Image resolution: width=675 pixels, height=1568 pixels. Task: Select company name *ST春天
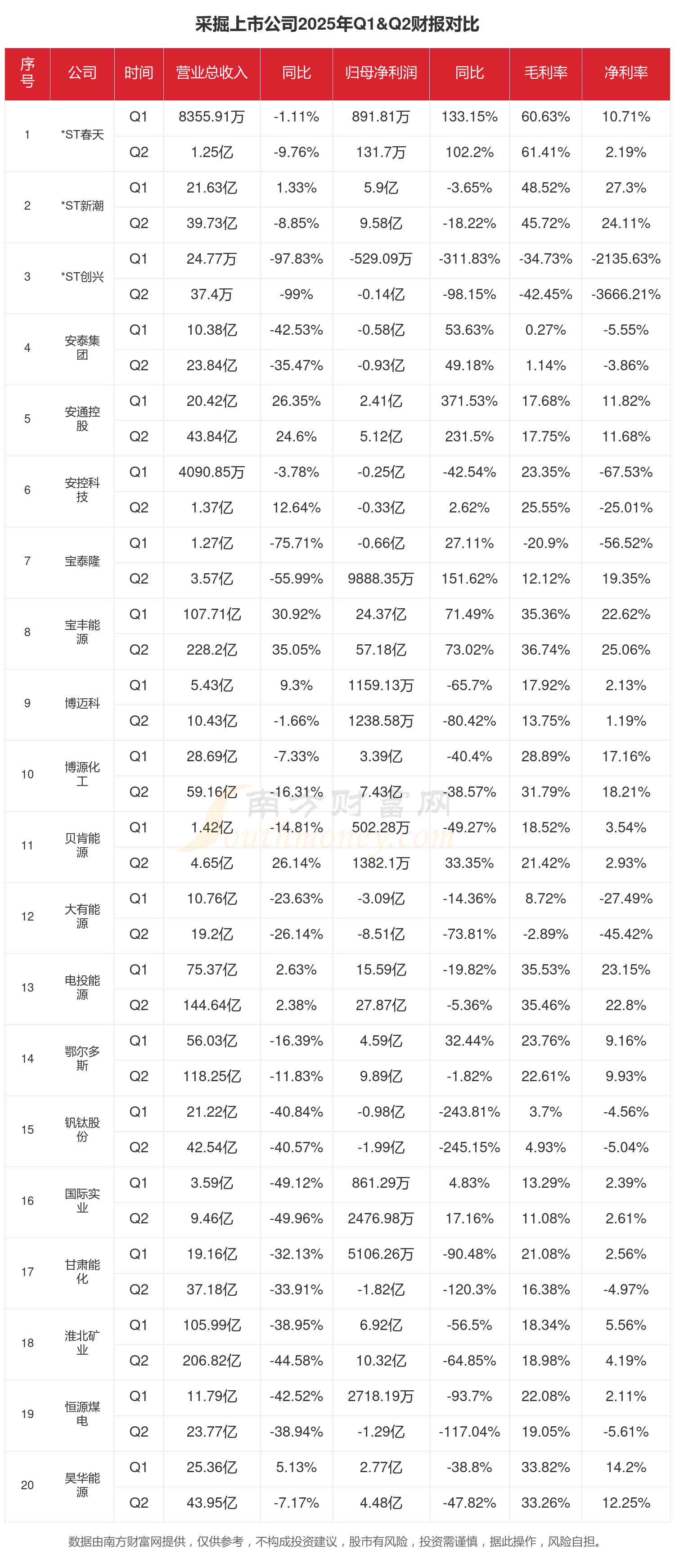pyautogui.click(x=82, y=135)
